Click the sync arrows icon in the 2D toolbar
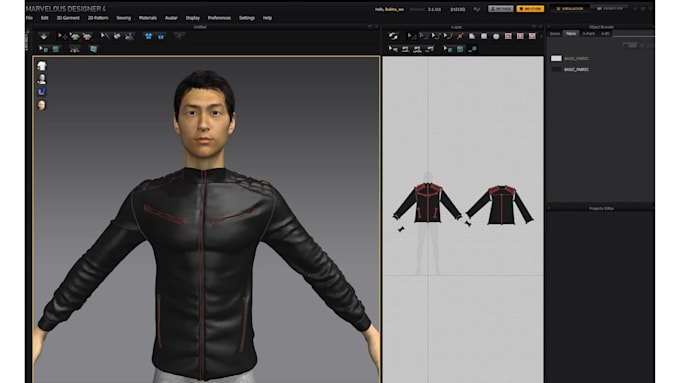680x383 pixels. click(x=393, y=36)
